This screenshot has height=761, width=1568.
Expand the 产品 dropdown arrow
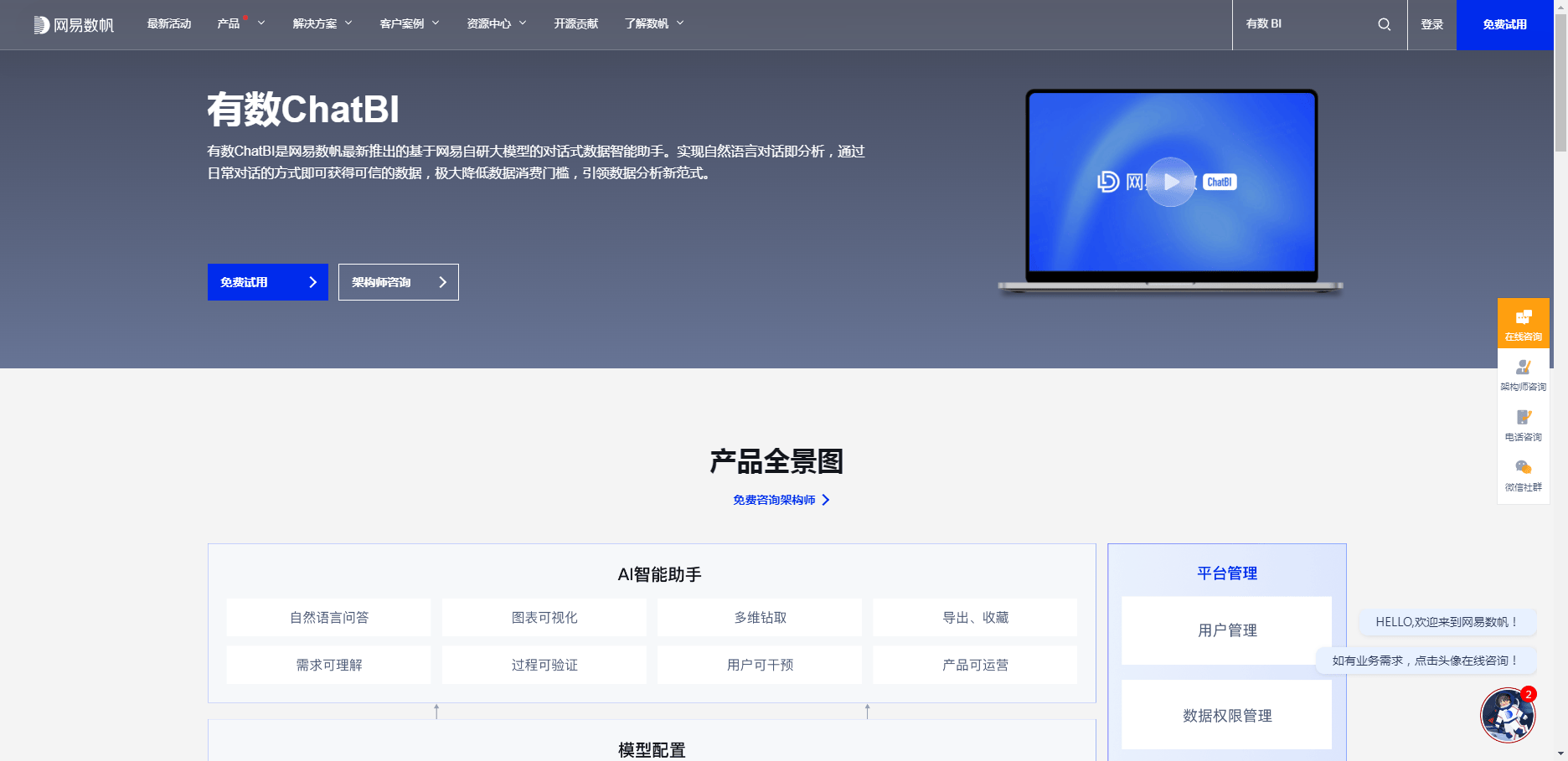(x=261, y=23)
